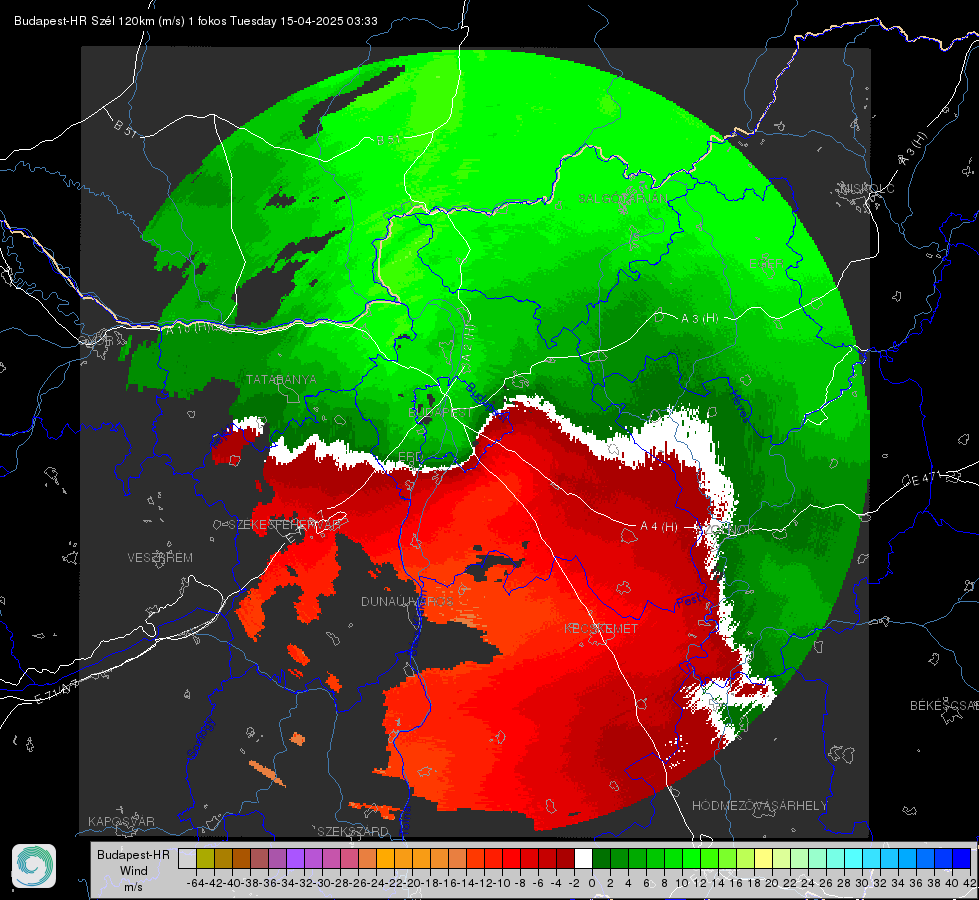Select the white zero-velocity legend swatch

click(x=583, y=858)
